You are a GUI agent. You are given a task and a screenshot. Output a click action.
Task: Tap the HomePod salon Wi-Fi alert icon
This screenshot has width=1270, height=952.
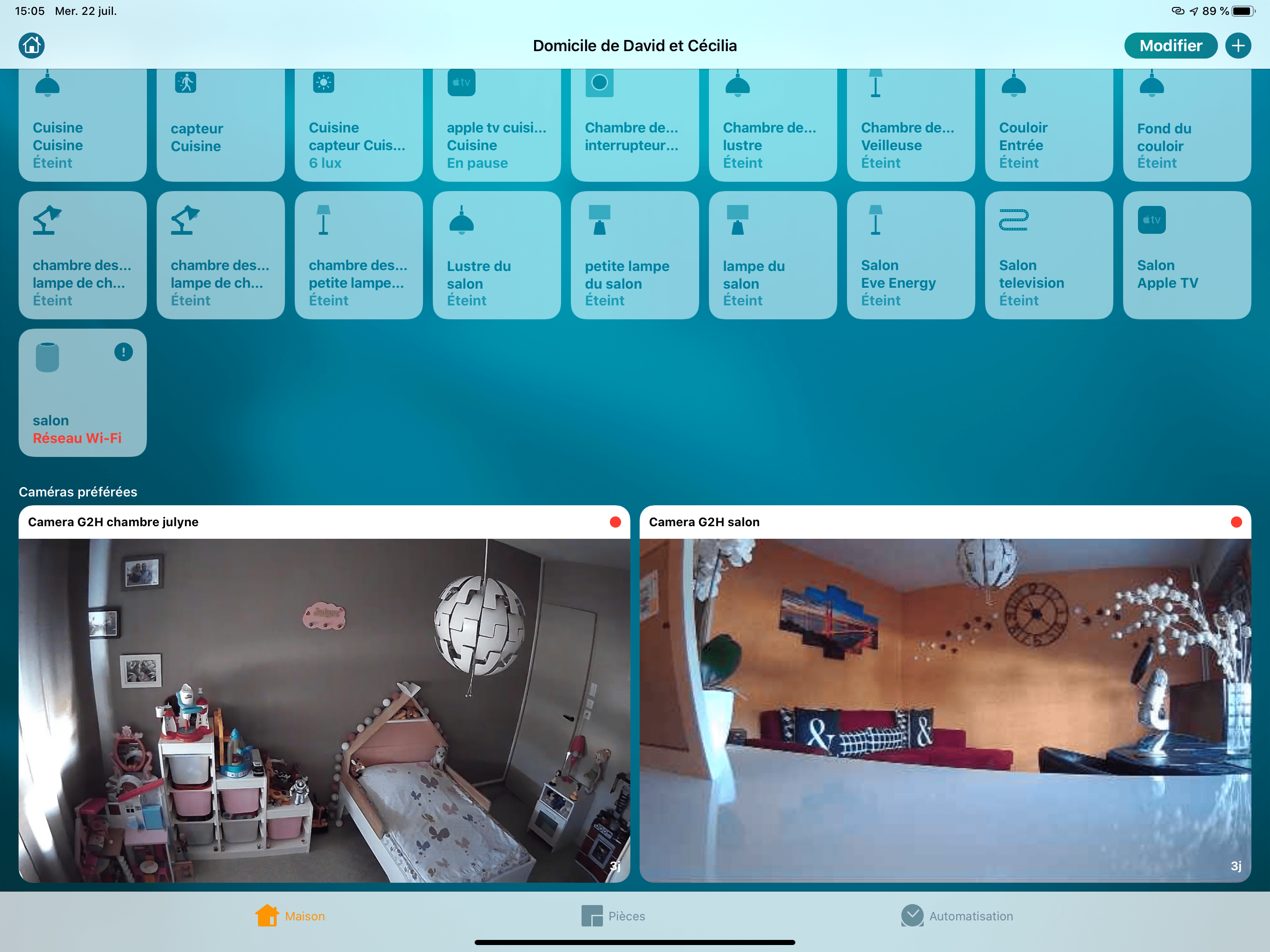click(x=124, y=352)
